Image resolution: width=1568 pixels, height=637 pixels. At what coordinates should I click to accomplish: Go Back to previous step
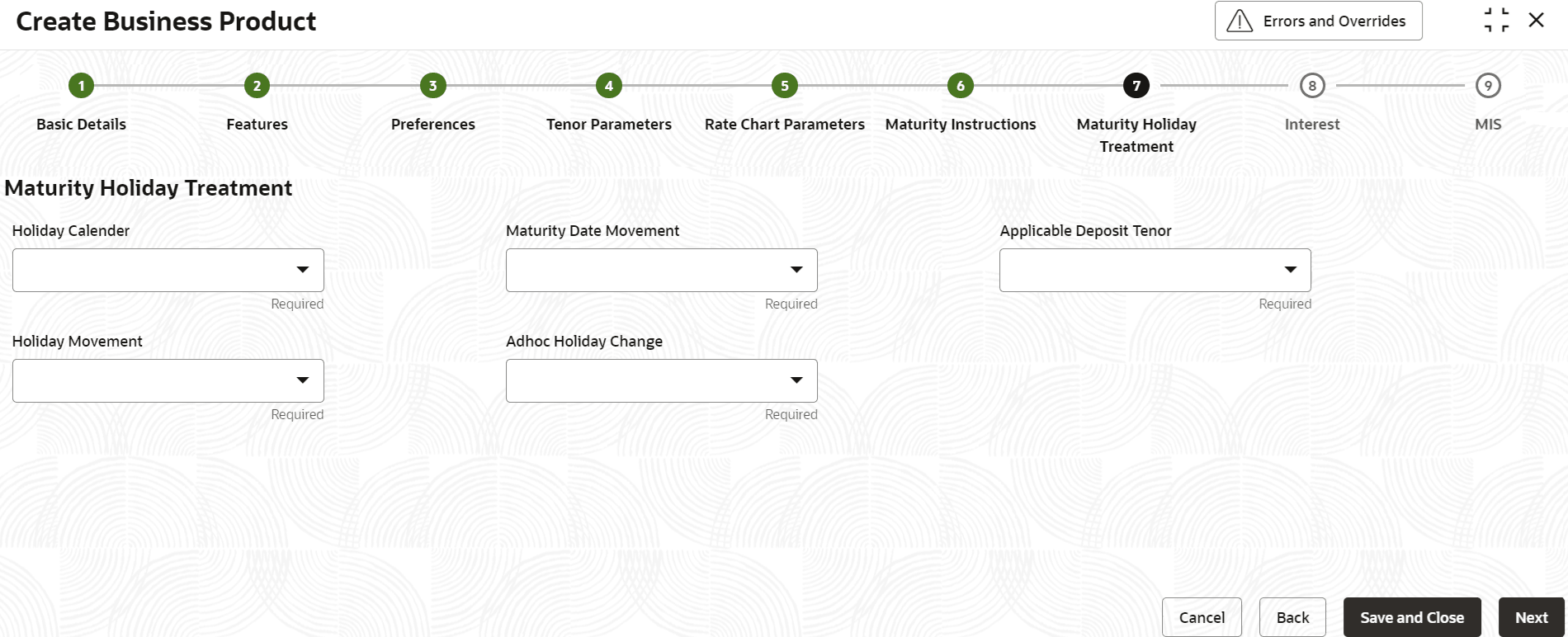pyautogui.click(x=1292, y=617)
